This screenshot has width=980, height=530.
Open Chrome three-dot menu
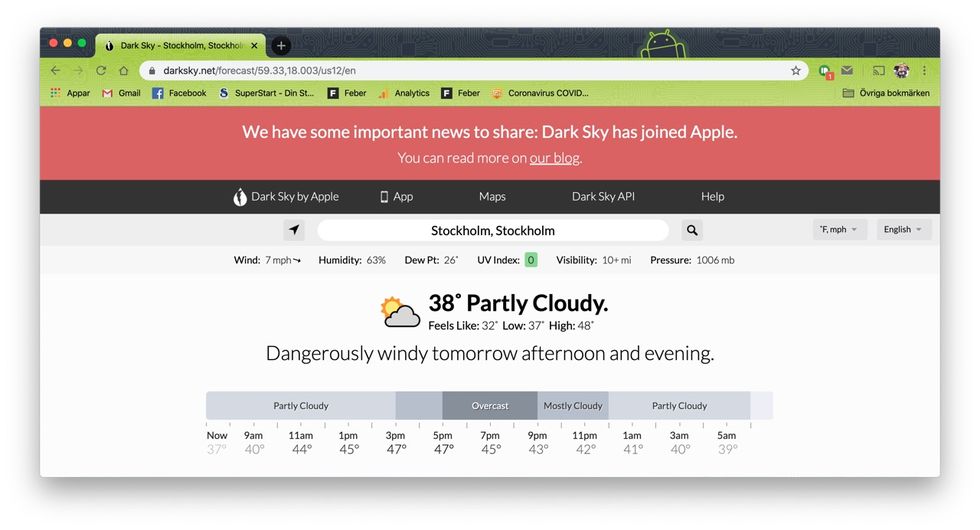point(924,71)
